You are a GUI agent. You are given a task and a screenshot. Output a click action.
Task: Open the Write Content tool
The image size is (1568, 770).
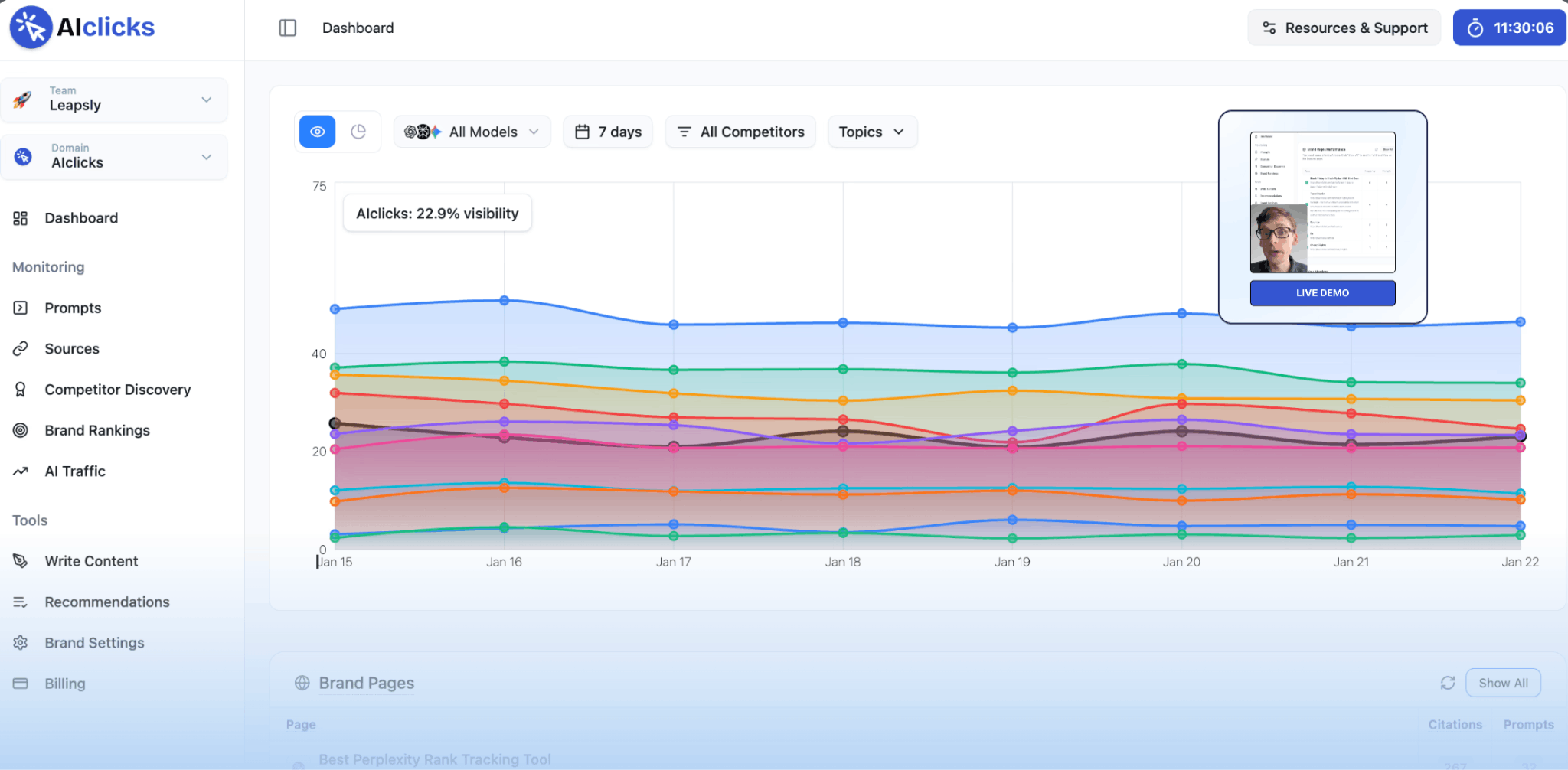pyautogui.click(x=91, y=560)
